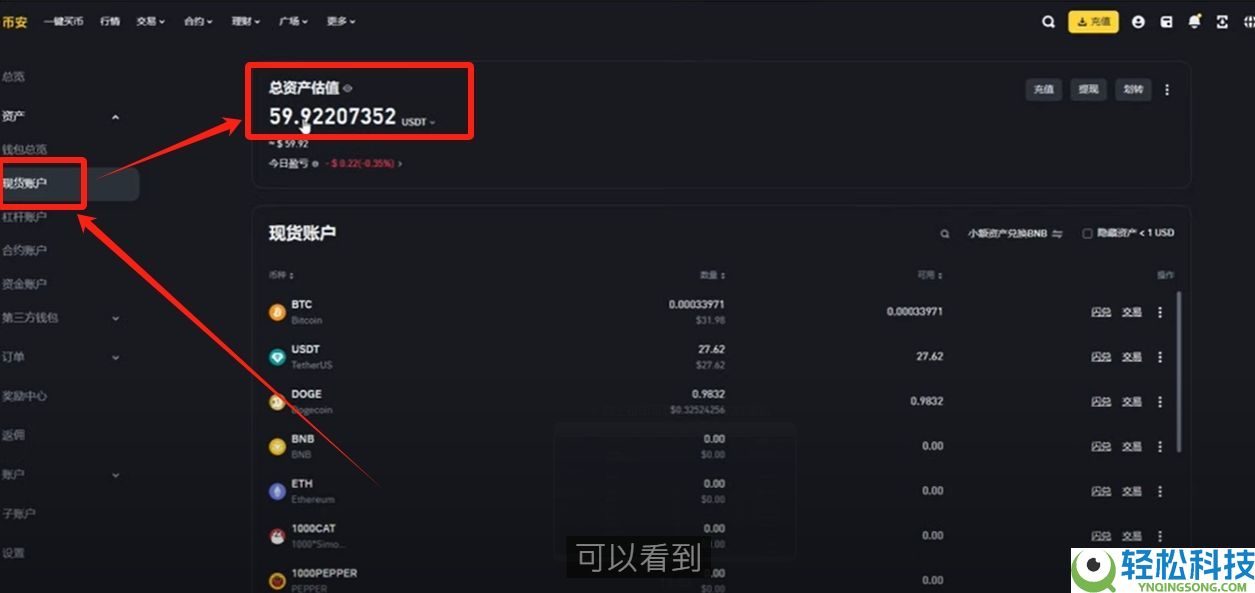
Task: Click the yellow 充值 button in header
Action: [1093, 22]
